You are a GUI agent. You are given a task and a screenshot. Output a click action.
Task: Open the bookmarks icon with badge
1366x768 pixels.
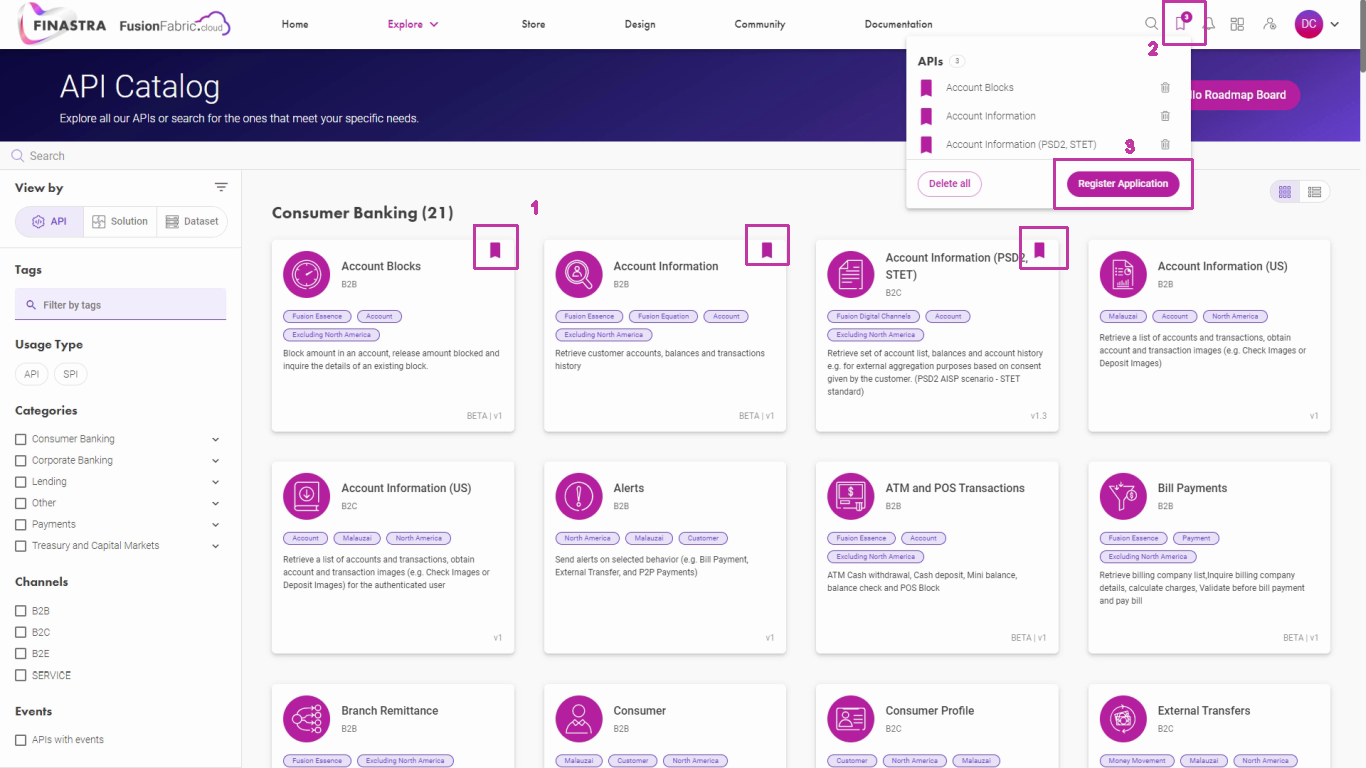click(x=1181, y=24)
